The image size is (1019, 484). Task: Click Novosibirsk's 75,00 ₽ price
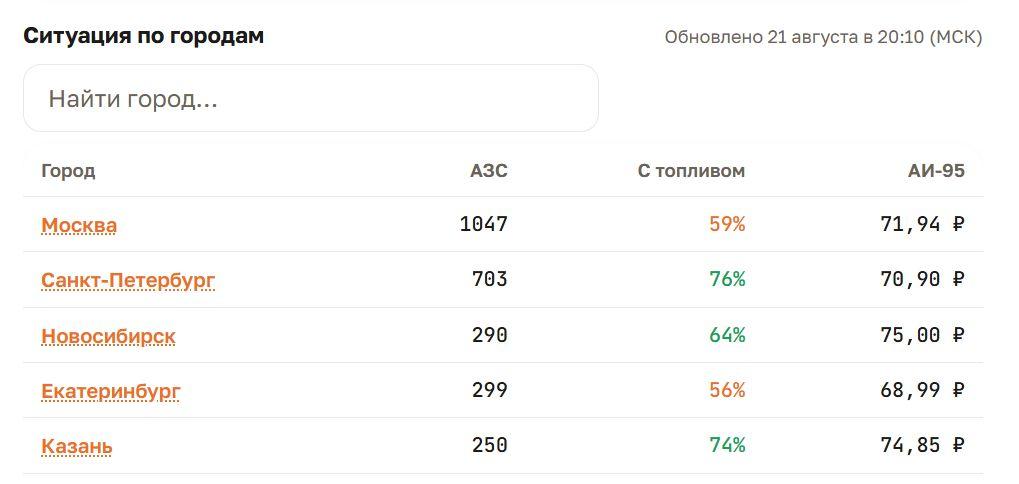tap(923, 335)
